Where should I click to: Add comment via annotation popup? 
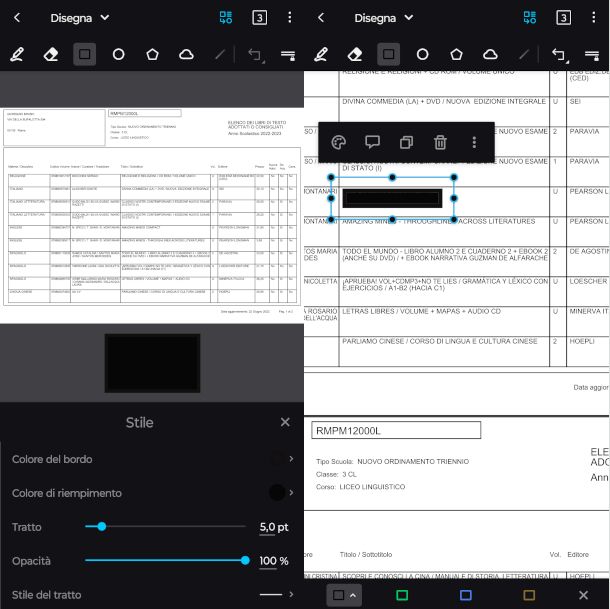[x=372, y=142]
